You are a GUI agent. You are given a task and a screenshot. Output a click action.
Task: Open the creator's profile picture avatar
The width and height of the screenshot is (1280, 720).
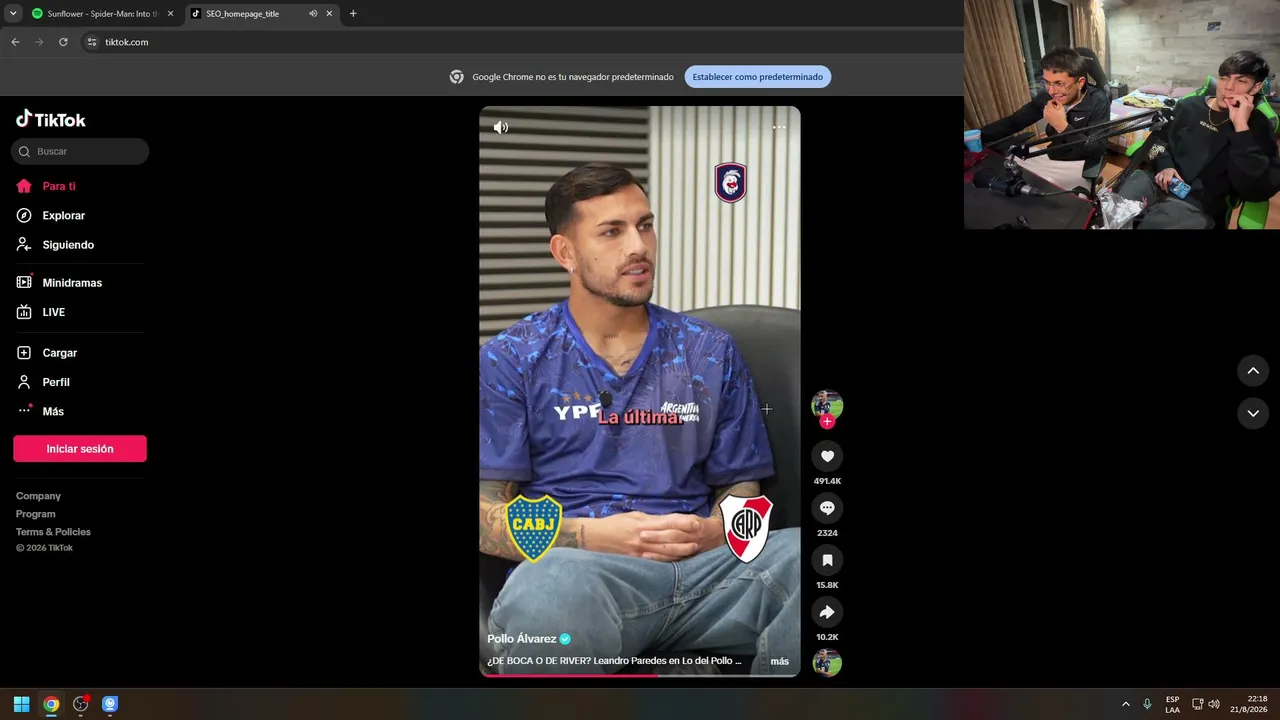[x=827, y=404]
